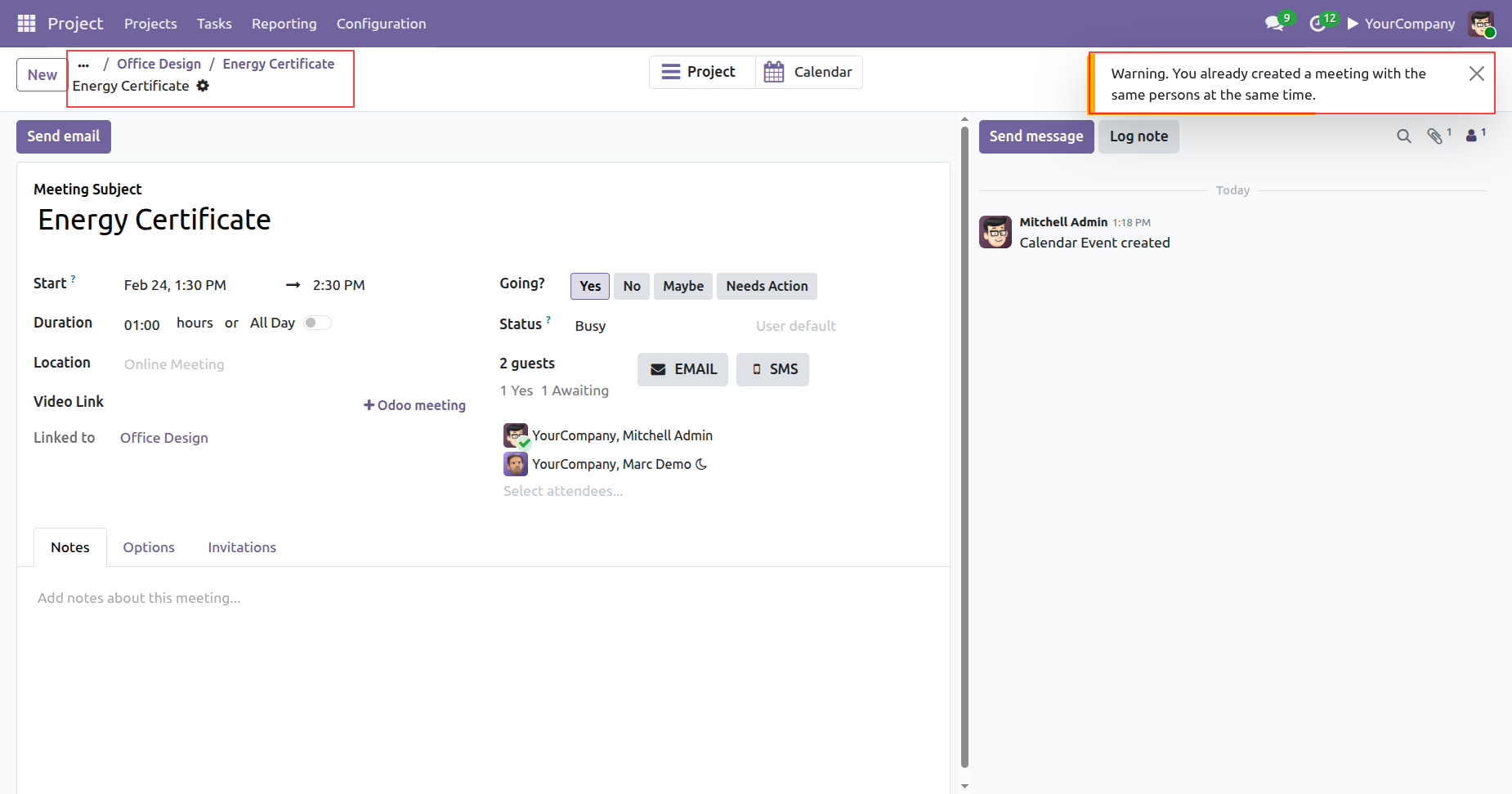This screenshot has height=794, width=1512.
Task: Click the Log note button
Action: tap(1138, 136)
